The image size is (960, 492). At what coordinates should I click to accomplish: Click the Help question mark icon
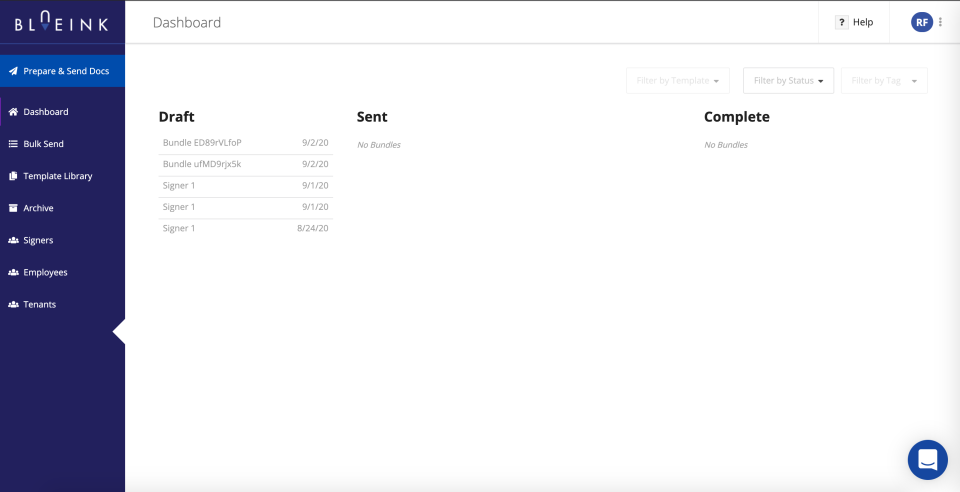[x=842, y=22]
